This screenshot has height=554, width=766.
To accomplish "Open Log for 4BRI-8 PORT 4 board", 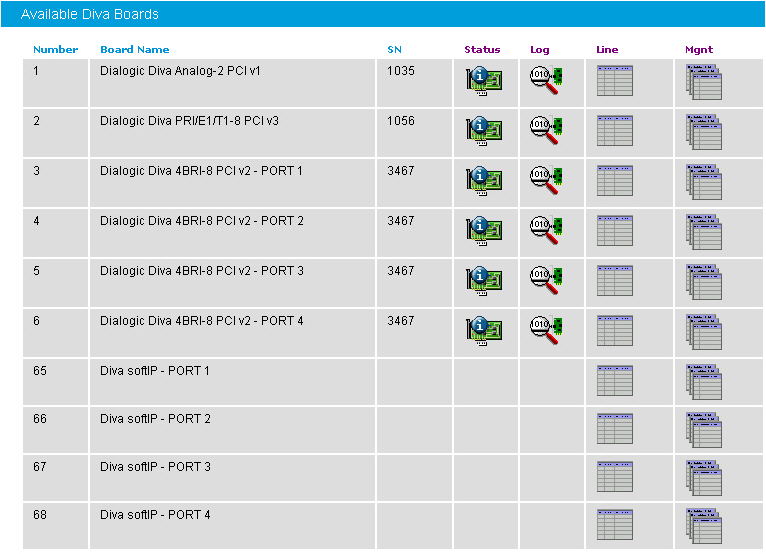I will click(x=547, y=331).
